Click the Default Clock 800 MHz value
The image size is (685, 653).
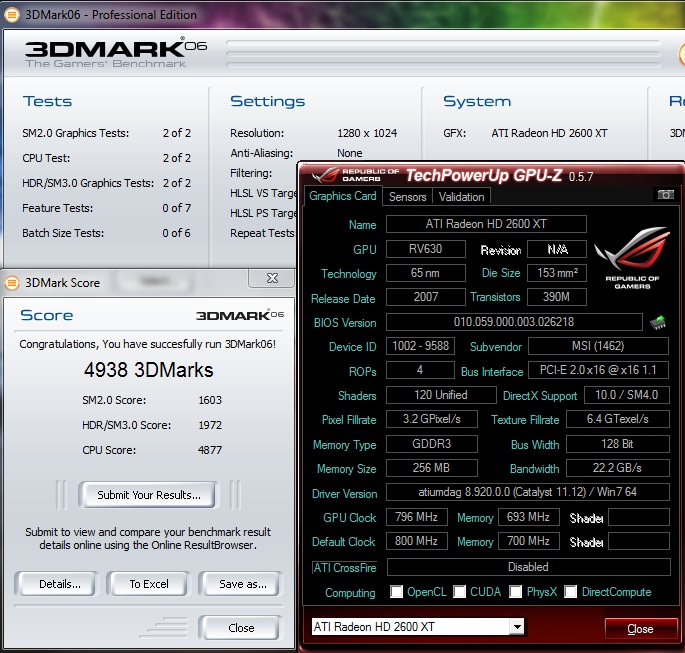pos(417,541)
